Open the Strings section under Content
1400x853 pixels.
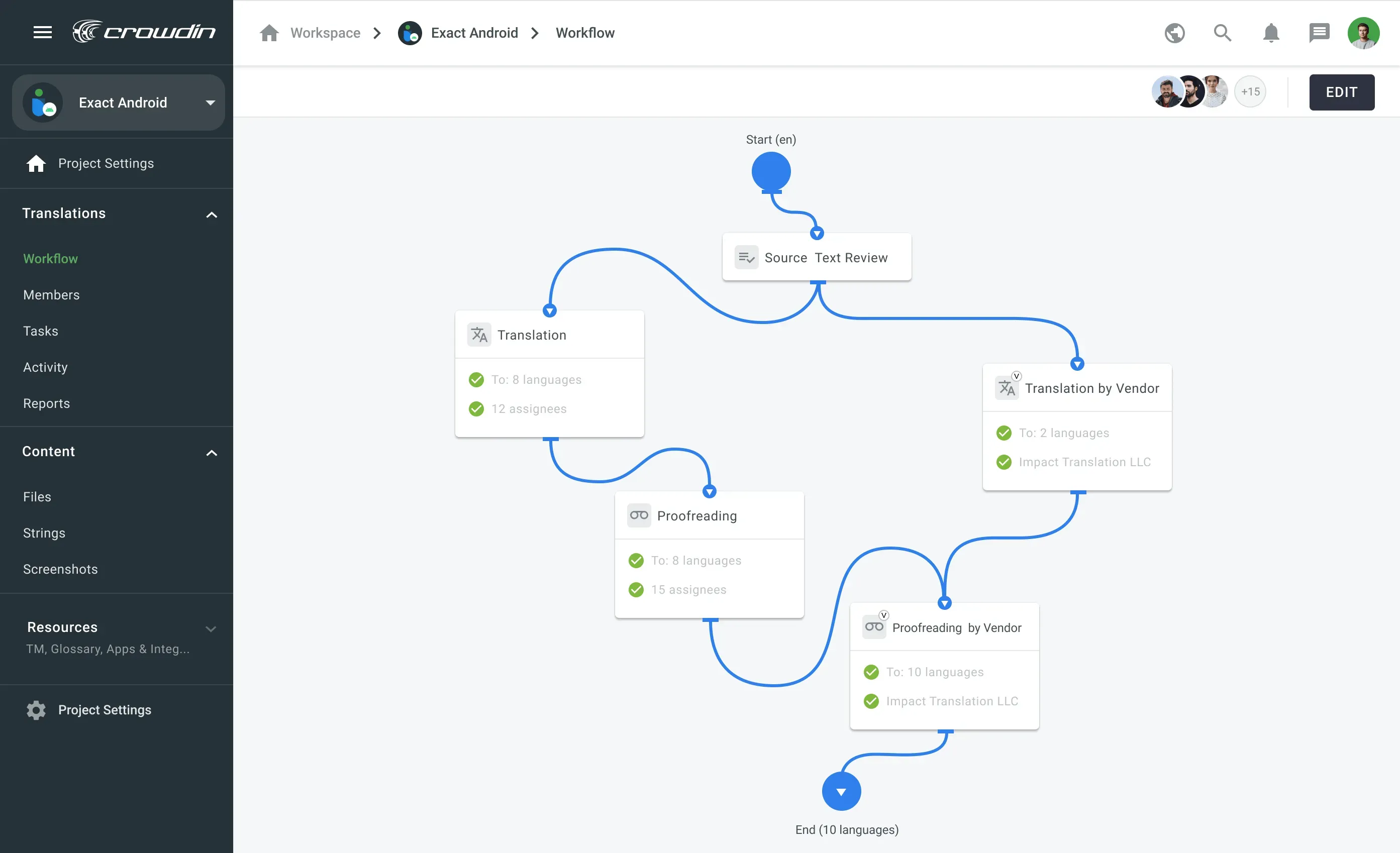pyautogui.click(x=43, y=532)
